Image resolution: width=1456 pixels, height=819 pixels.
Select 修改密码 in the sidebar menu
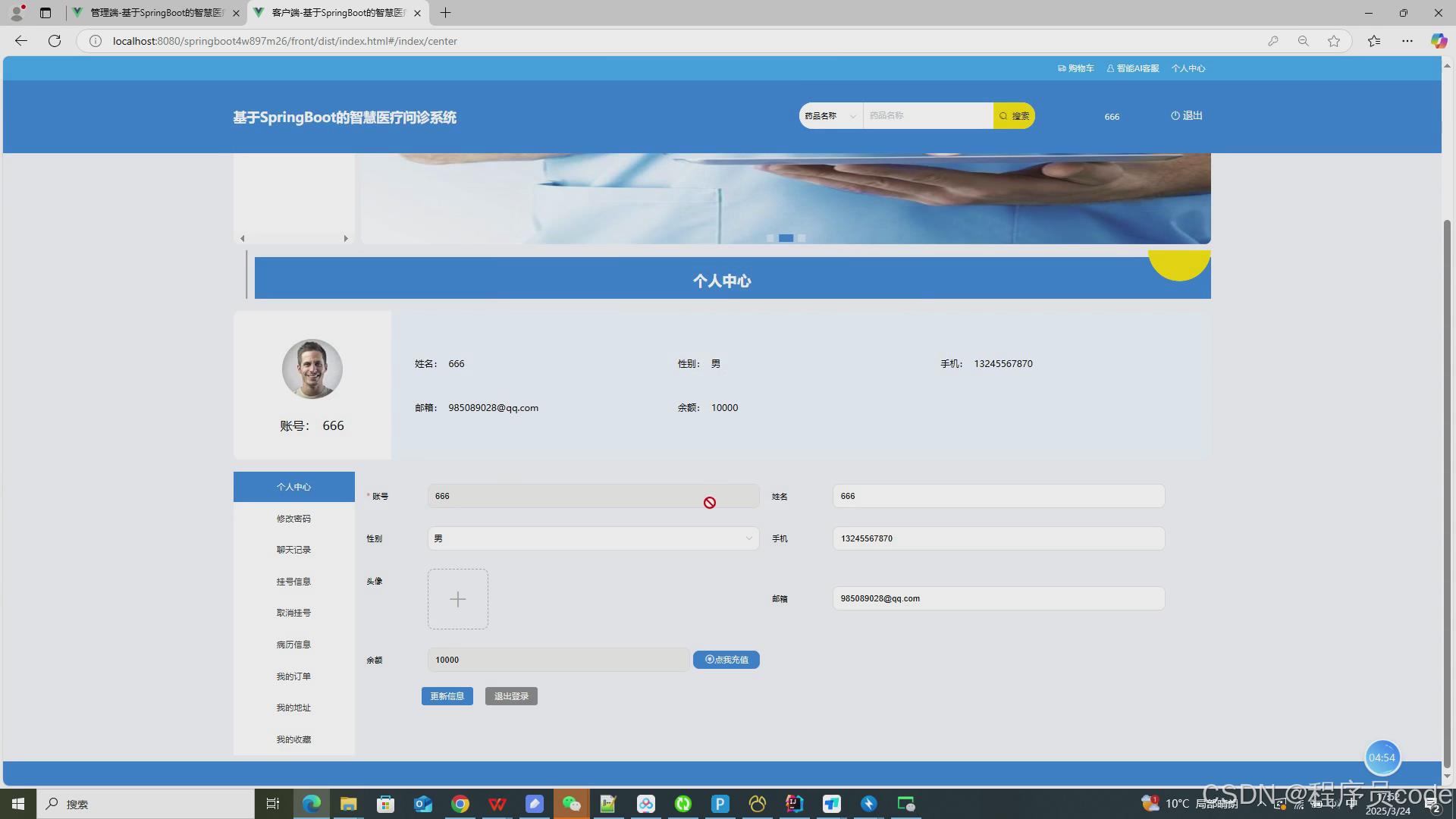click(x=293, y=519)
